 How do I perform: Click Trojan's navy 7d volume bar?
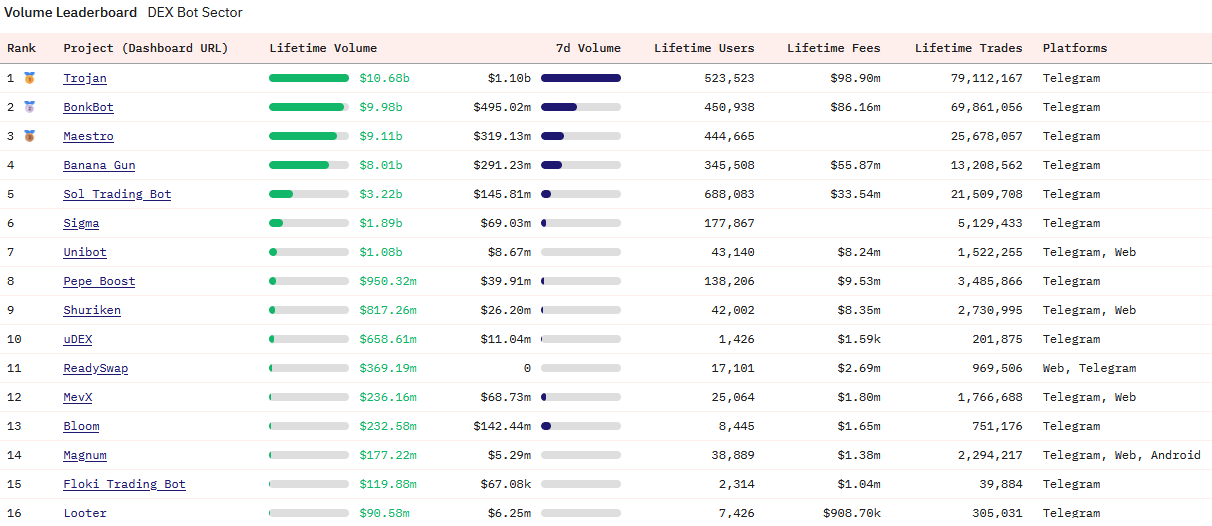[x=581, y=78]
